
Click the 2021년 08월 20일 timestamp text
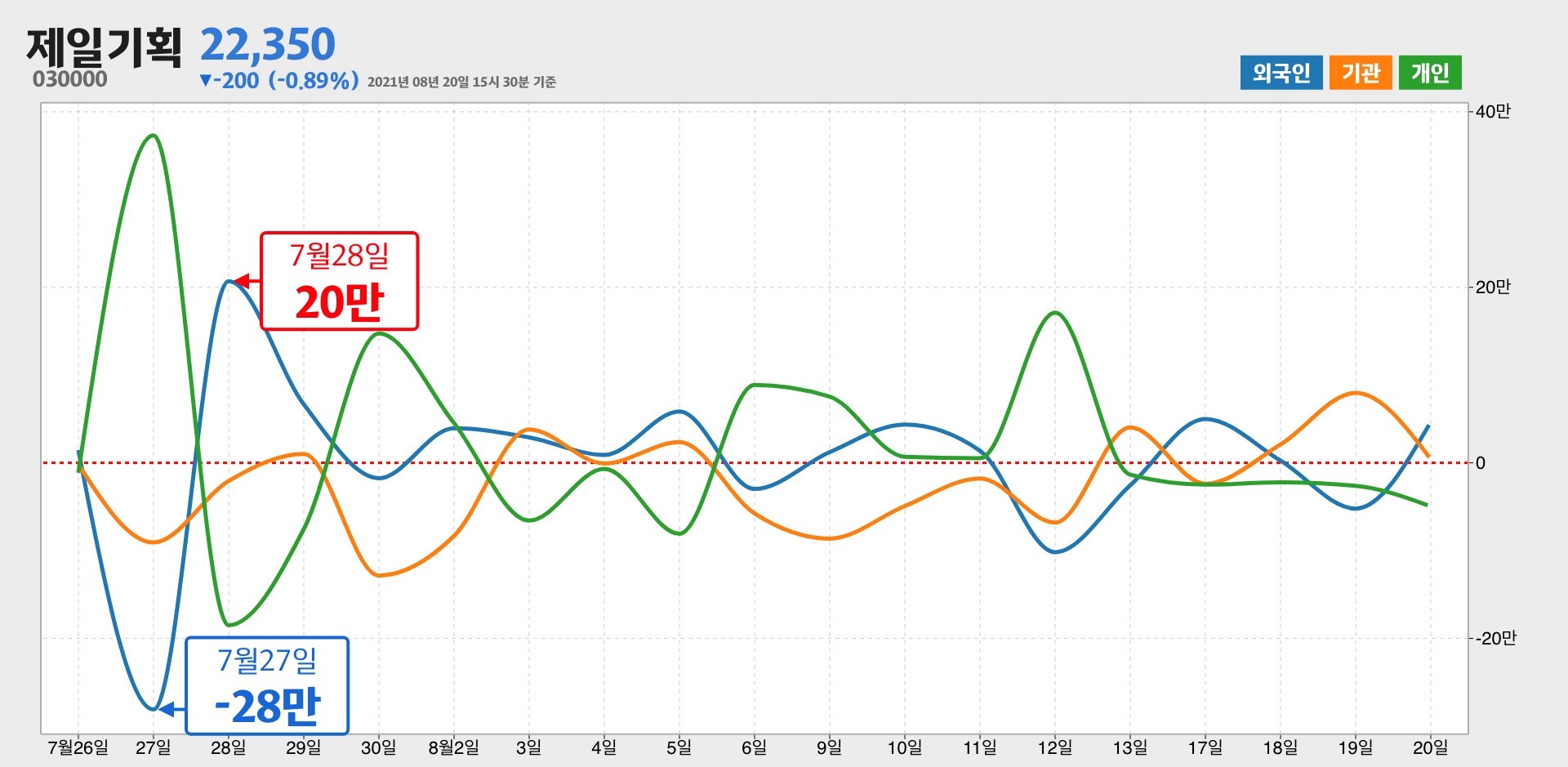461,82
